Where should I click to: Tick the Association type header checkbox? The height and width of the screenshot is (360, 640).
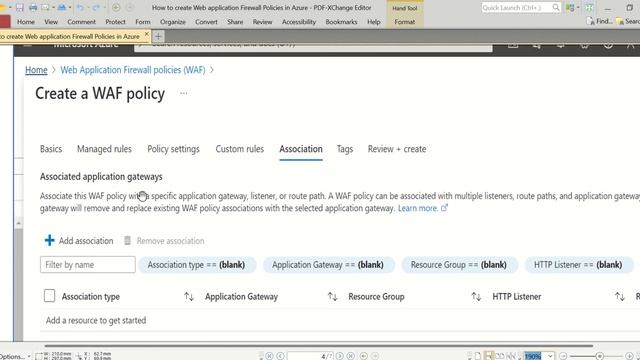click(49, 296)
